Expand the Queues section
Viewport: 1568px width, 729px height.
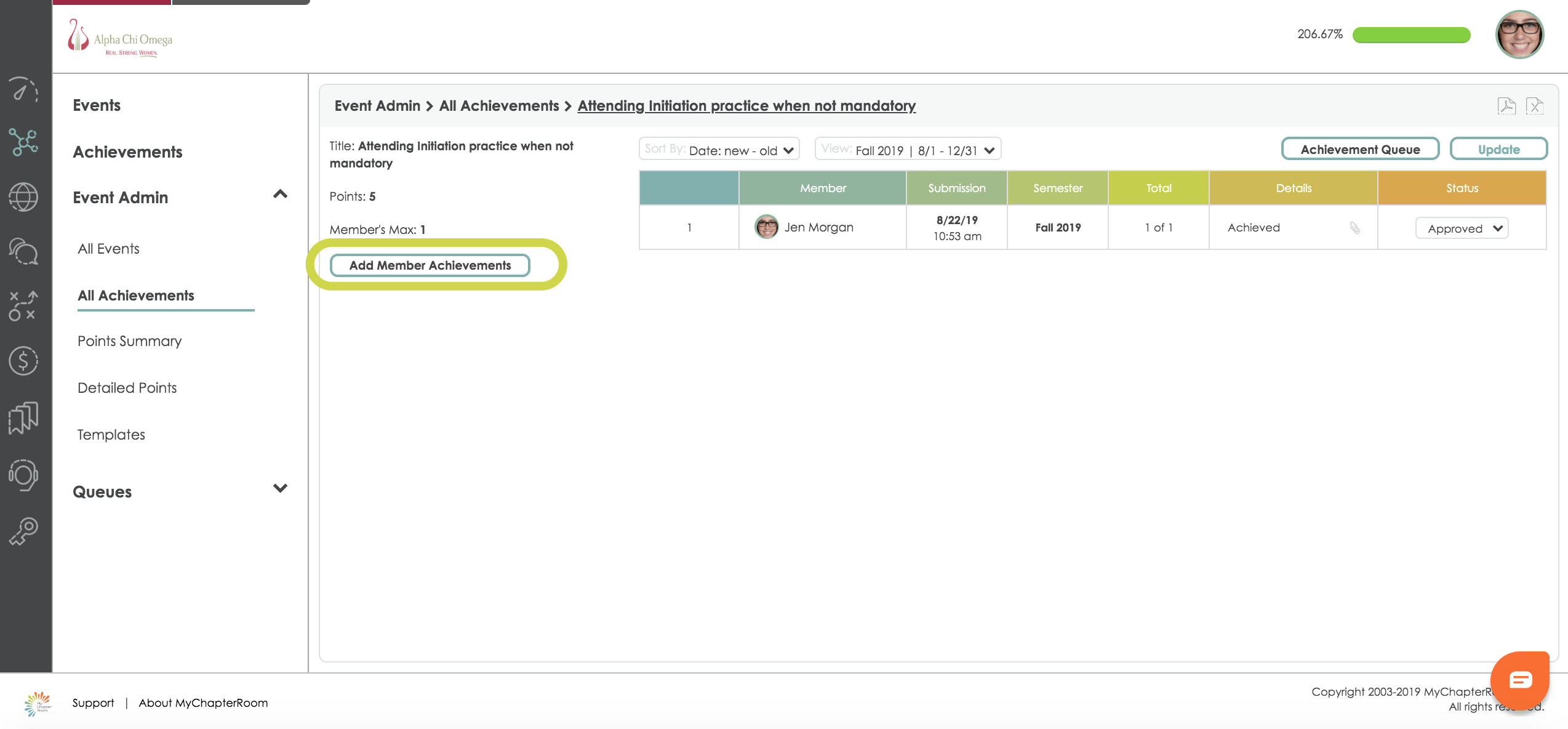(280, 489)
